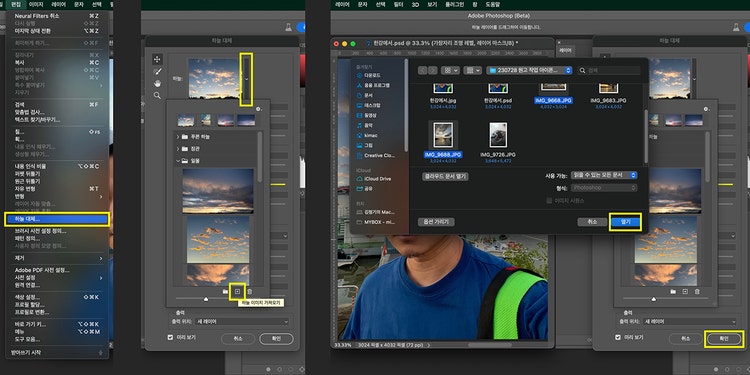This screenshot has height=375, width=750.
Task: Open the icon view options dropdown in file dialog
Action: [x=451, y=70]
